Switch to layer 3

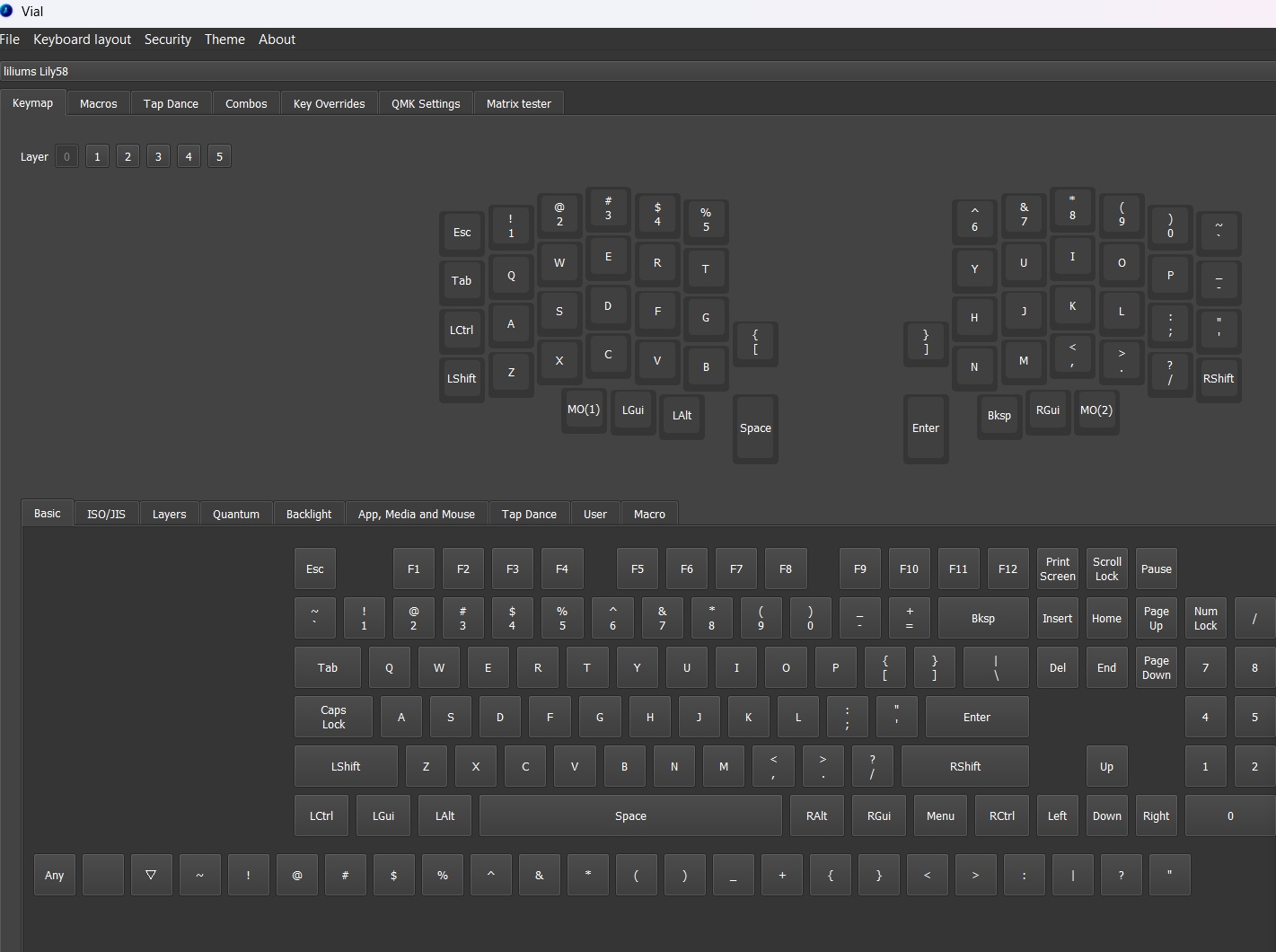pyautogui.click(x=158, y=156)
